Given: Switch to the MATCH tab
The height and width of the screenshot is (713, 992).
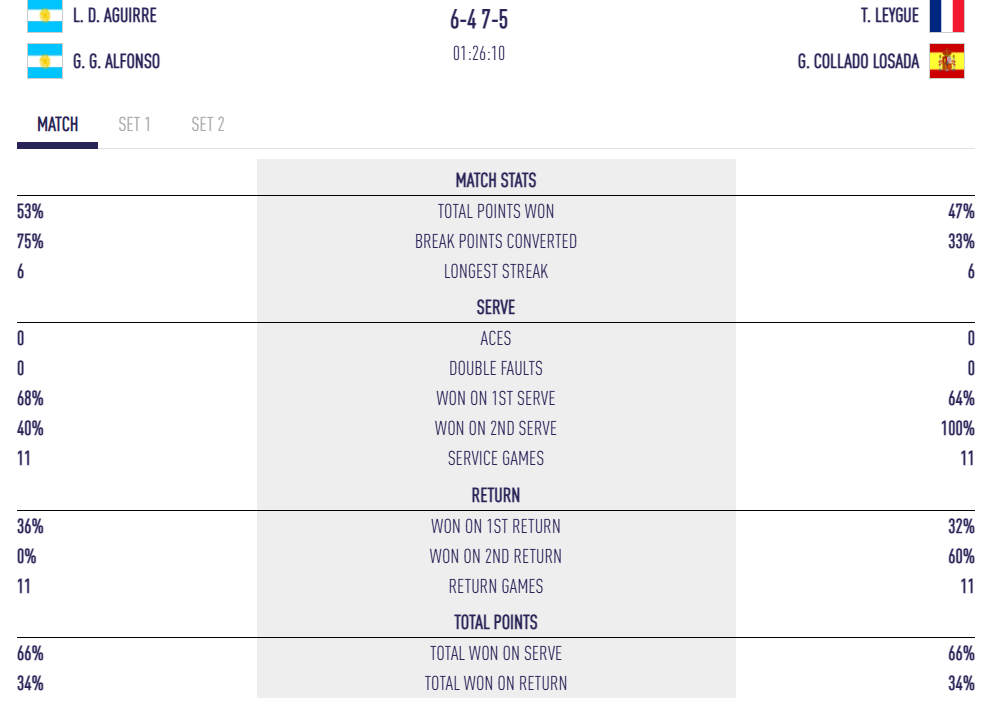Looking at the screenshot, I should click(x=57, y=125).
